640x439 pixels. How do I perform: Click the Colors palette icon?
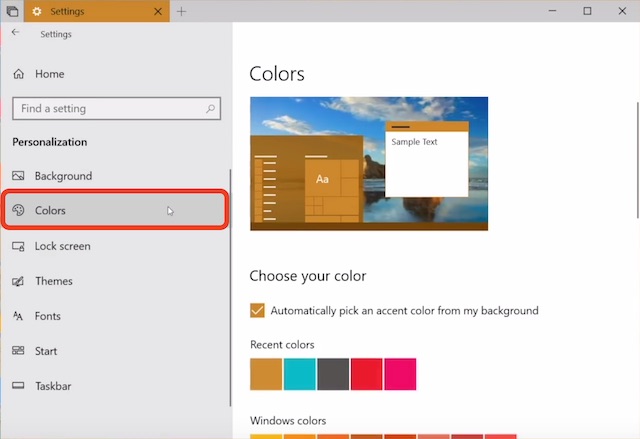pos(18,210)
